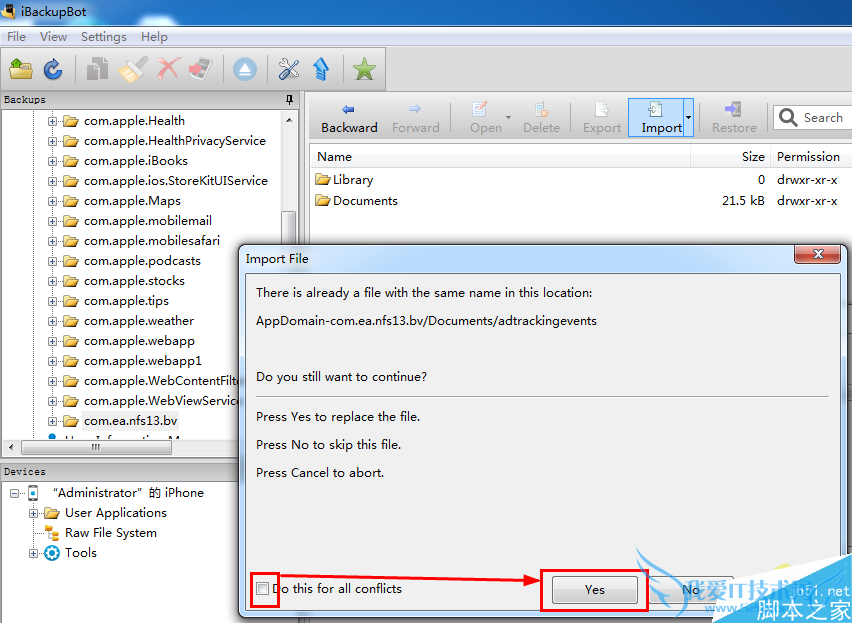Click the Forward navigation button
Image resolution: width=852 pixels, height=623 pixels.
pos(416,118)
